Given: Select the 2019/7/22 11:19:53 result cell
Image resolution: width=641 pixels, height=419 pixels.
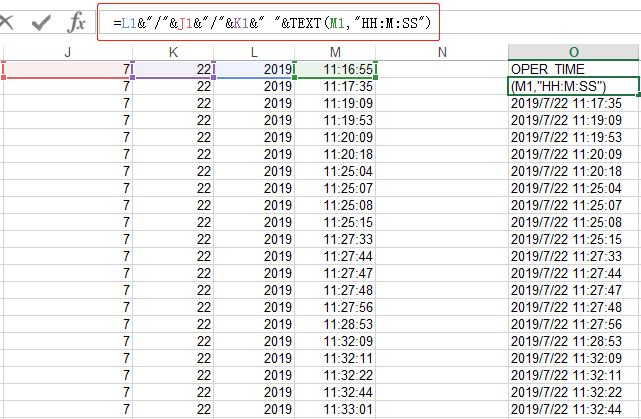Looking at the screenshot, I should point(574,137).
